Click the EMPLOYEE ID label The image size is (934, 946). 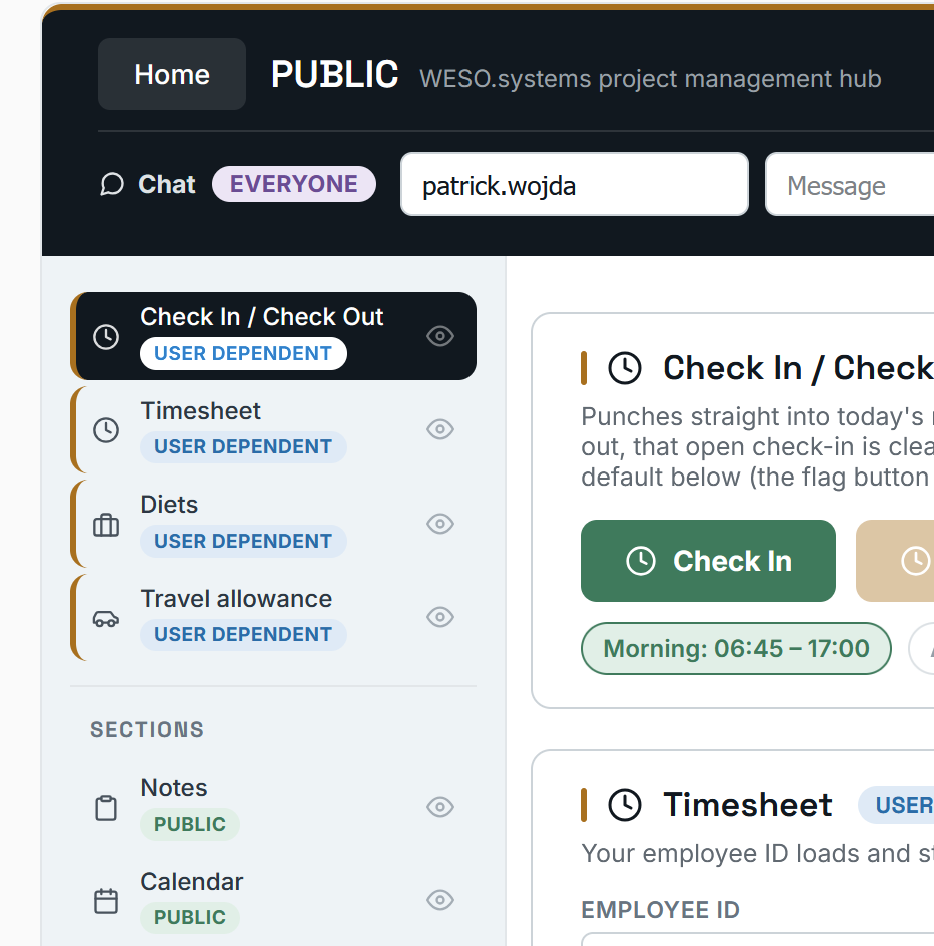coord(661,910)
